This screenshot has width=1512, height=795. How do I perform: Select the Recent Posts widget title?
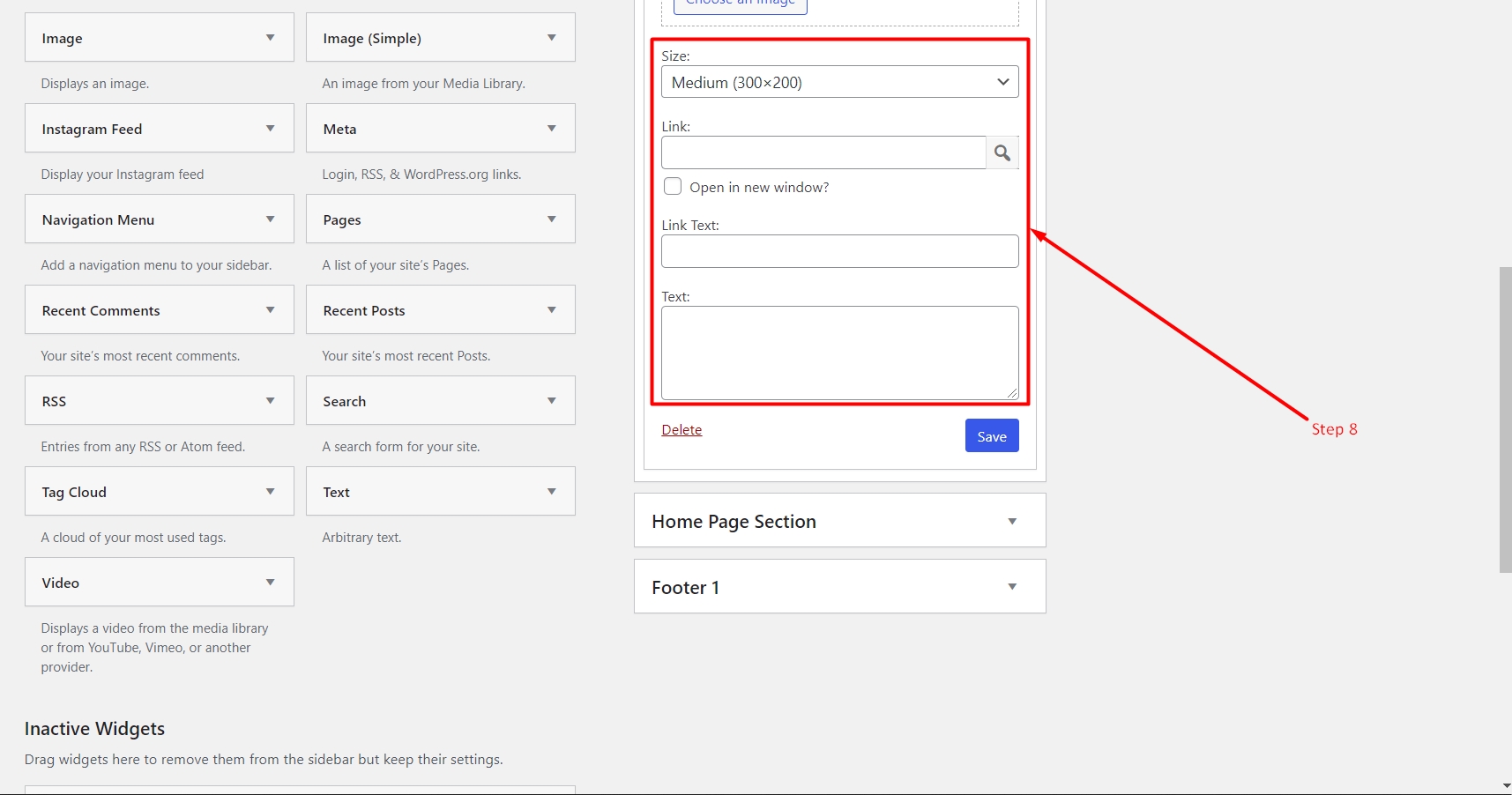click(x=364, y=311)
